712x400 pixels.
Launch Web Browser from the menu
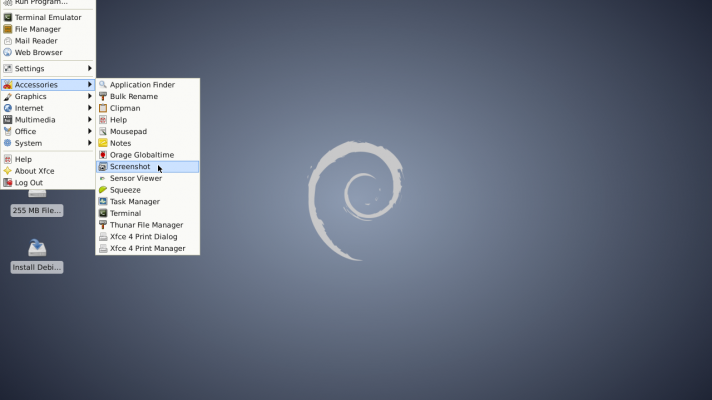click(x=48, y=53)
